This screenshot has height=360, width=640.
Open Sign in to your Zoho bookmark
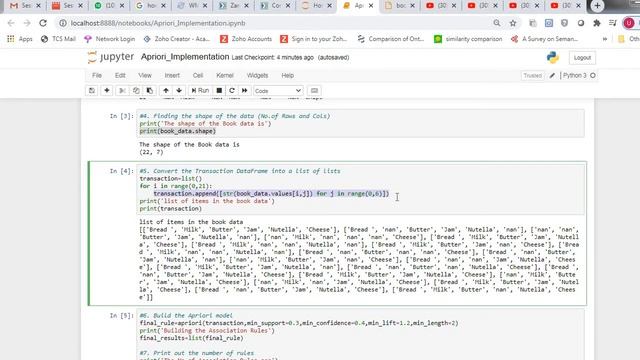313,39
